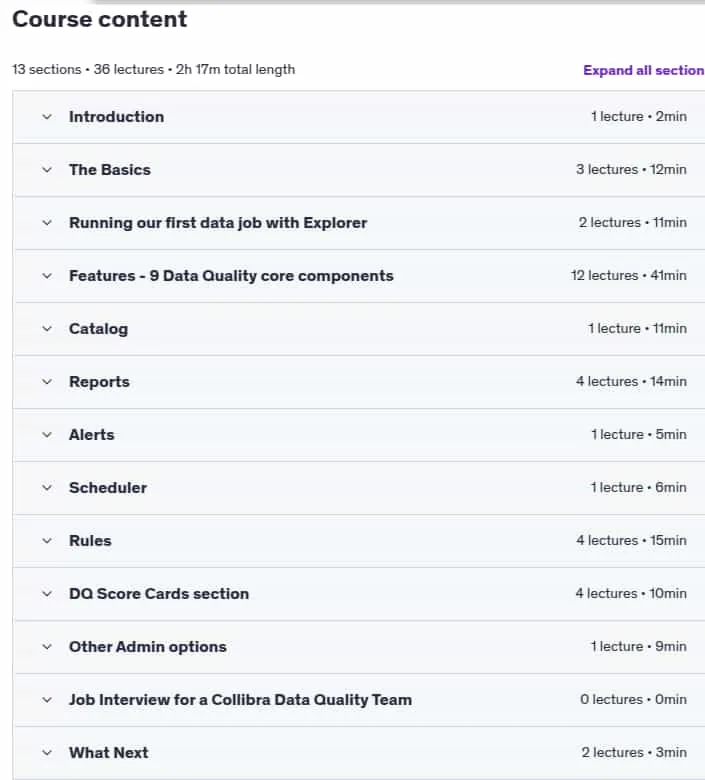Open the Catalog section title
705x780 pixels.
click(99, 329)
